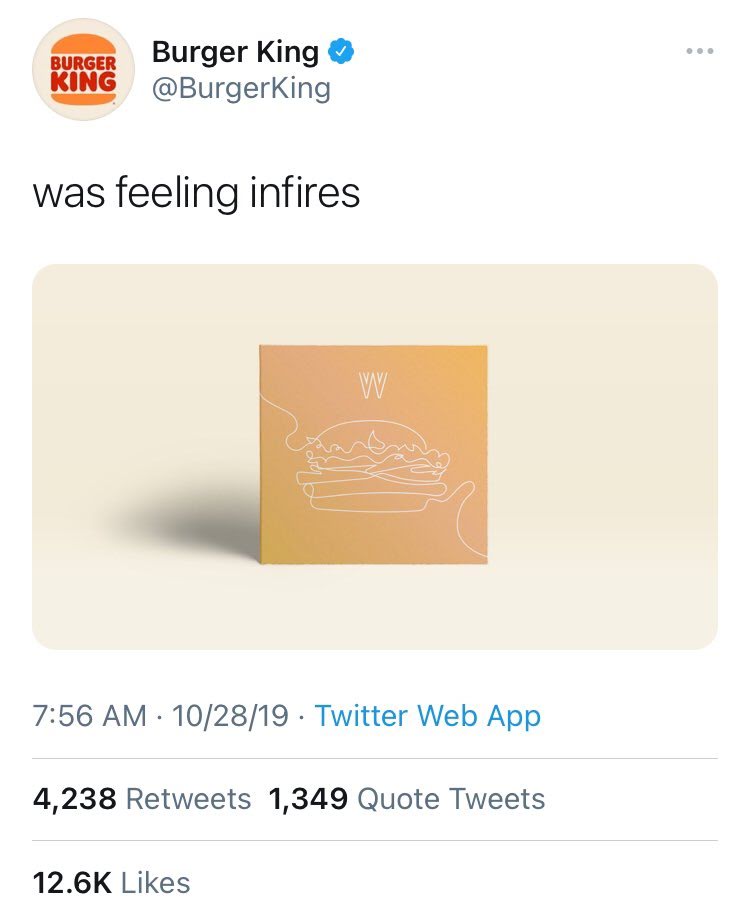Open the Twitter Web App source link
The height and width of the screenshot is (908, 750).
[427, 716]
